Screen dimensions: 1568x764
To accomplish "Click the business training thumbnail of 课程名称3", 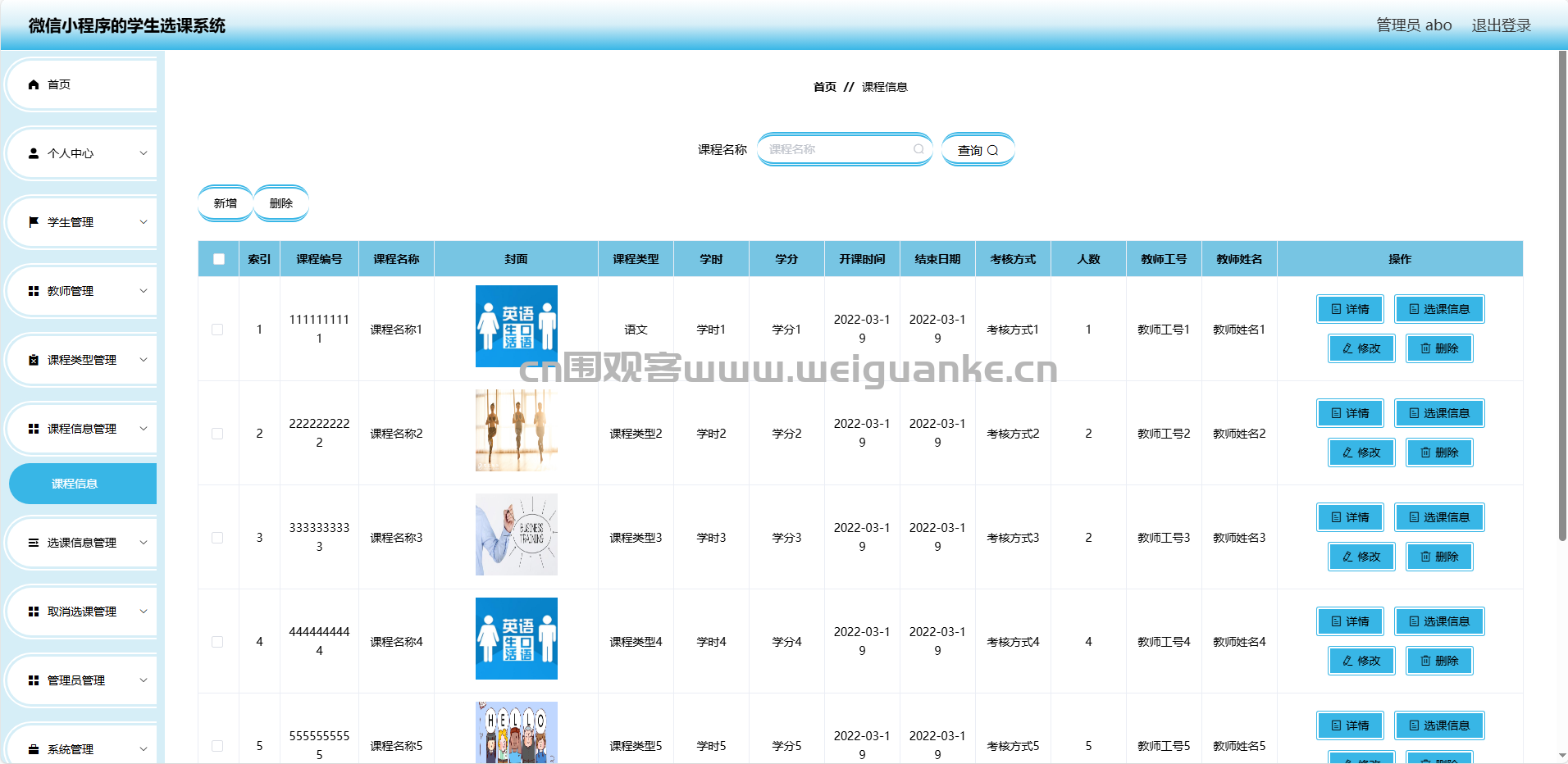I will click(517, 534).
